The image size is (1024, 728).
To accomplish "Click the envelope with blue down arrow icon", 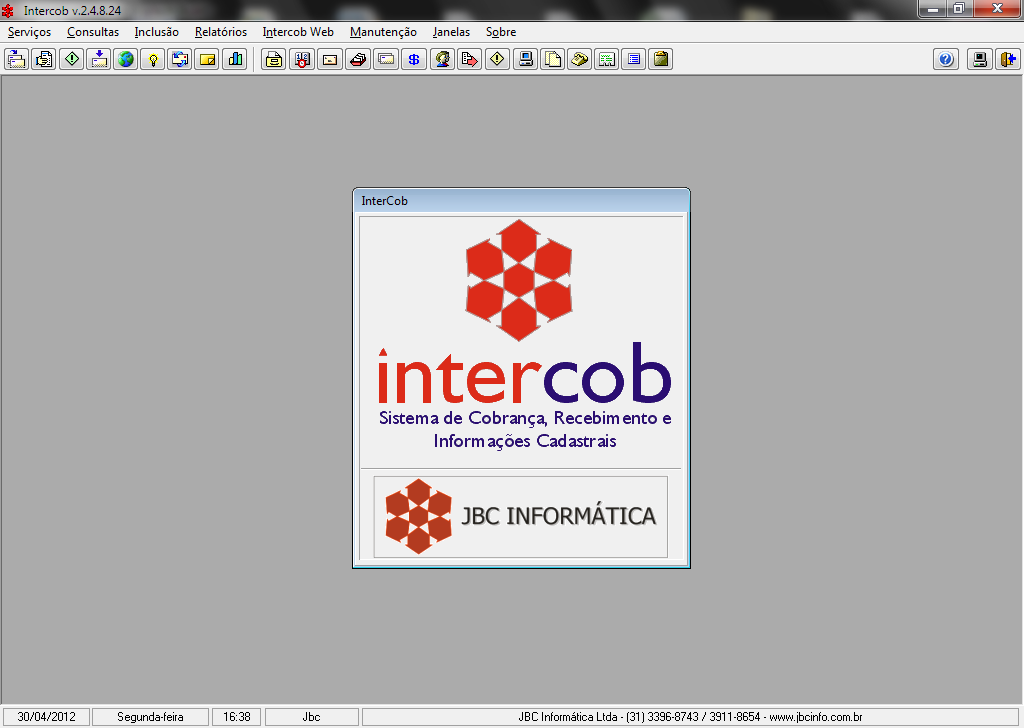I will [99, 59].
